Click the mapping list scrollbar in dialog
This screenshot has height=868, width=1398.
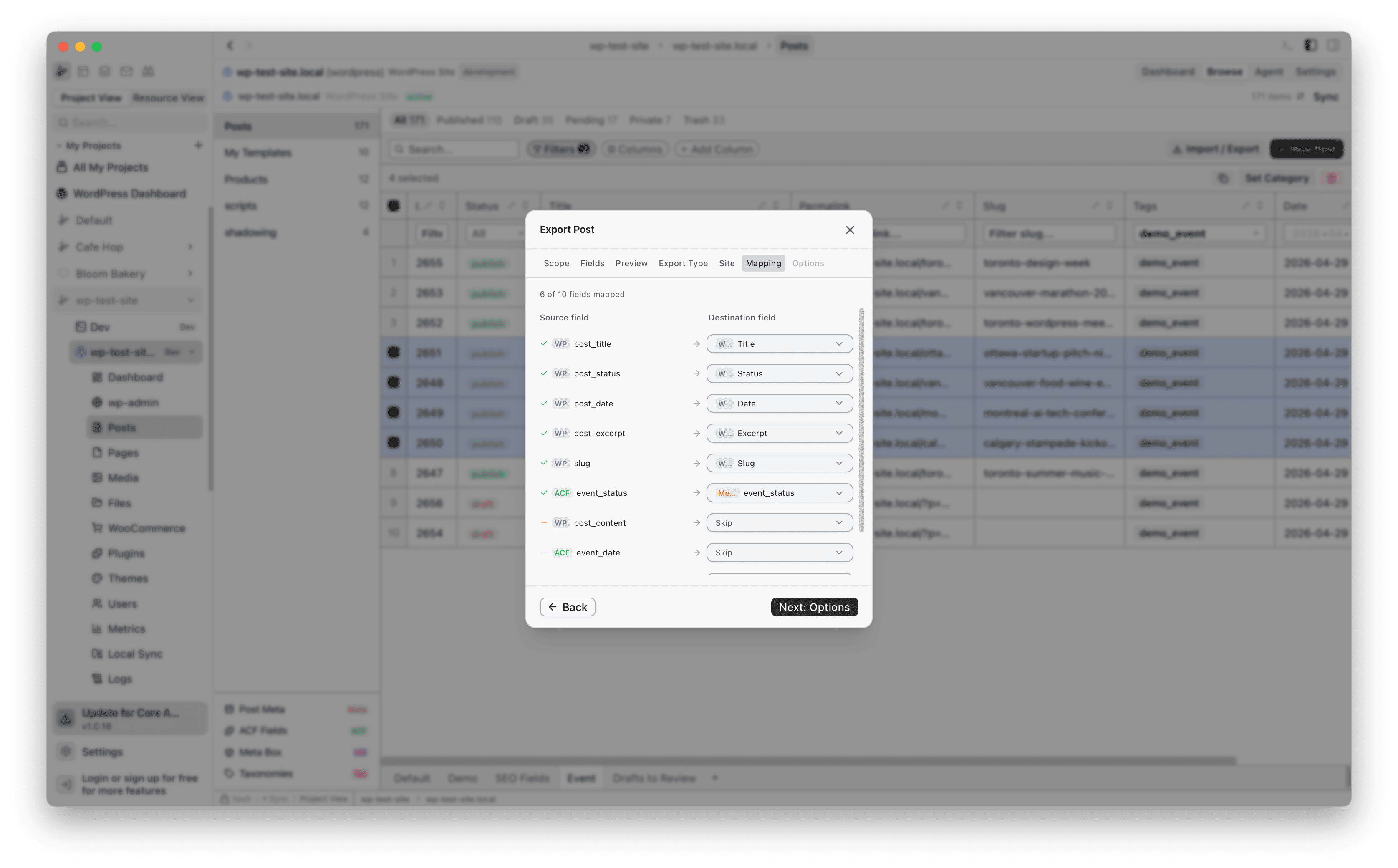point(861,420)
